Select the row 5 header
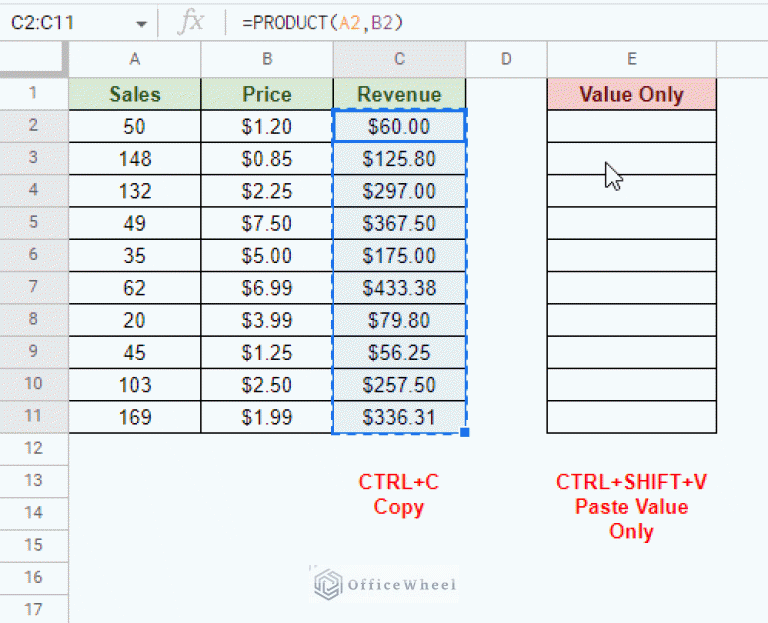The image size is (768, 623). pyautogui.click(x=34, y=223)
